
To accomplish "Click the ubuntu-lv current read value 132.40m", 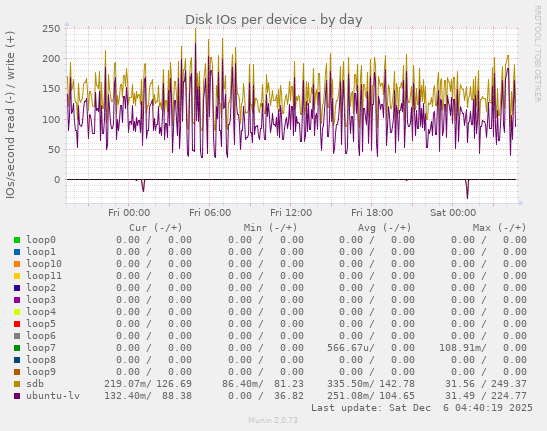I will click(125, 396).
